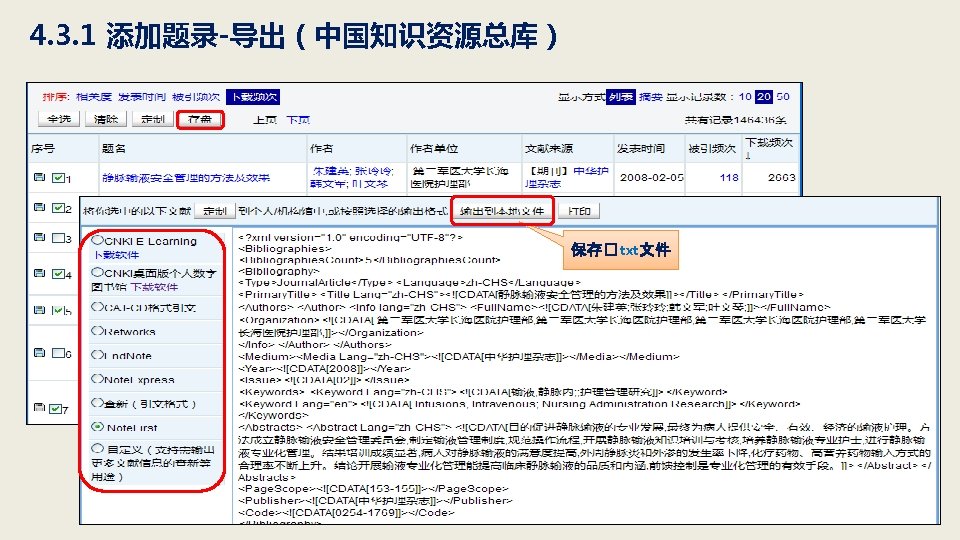Click the date 2008-02-05 cell
Viewport: 960px width, 540px height.
click(651, 178)
